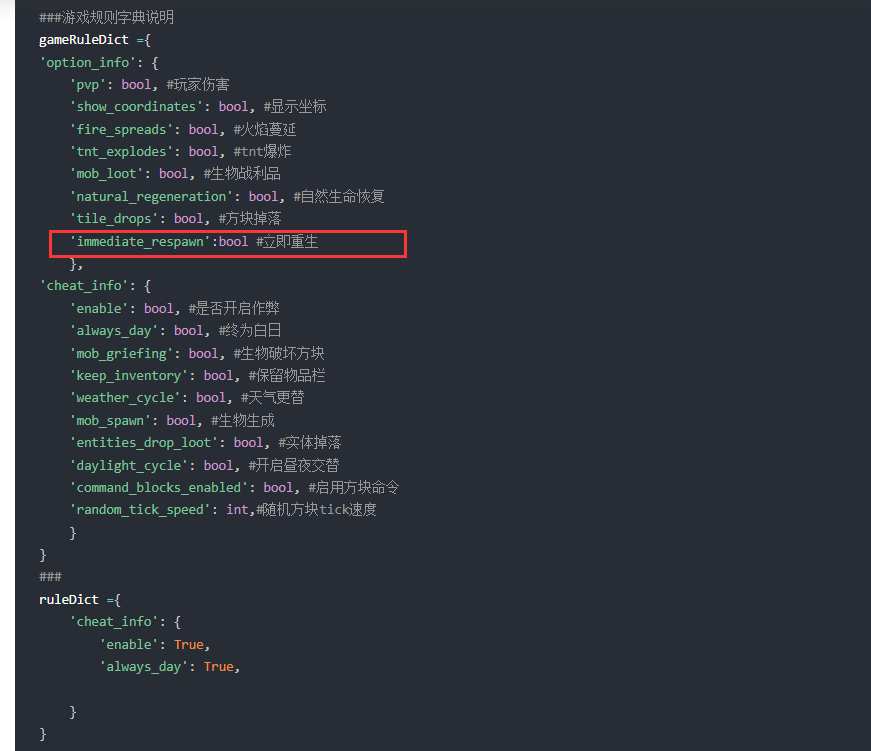Click the '#开启昼夜交替' comment
The height and width of the screenshot is (751, 871).
click(x=294, y=466)
